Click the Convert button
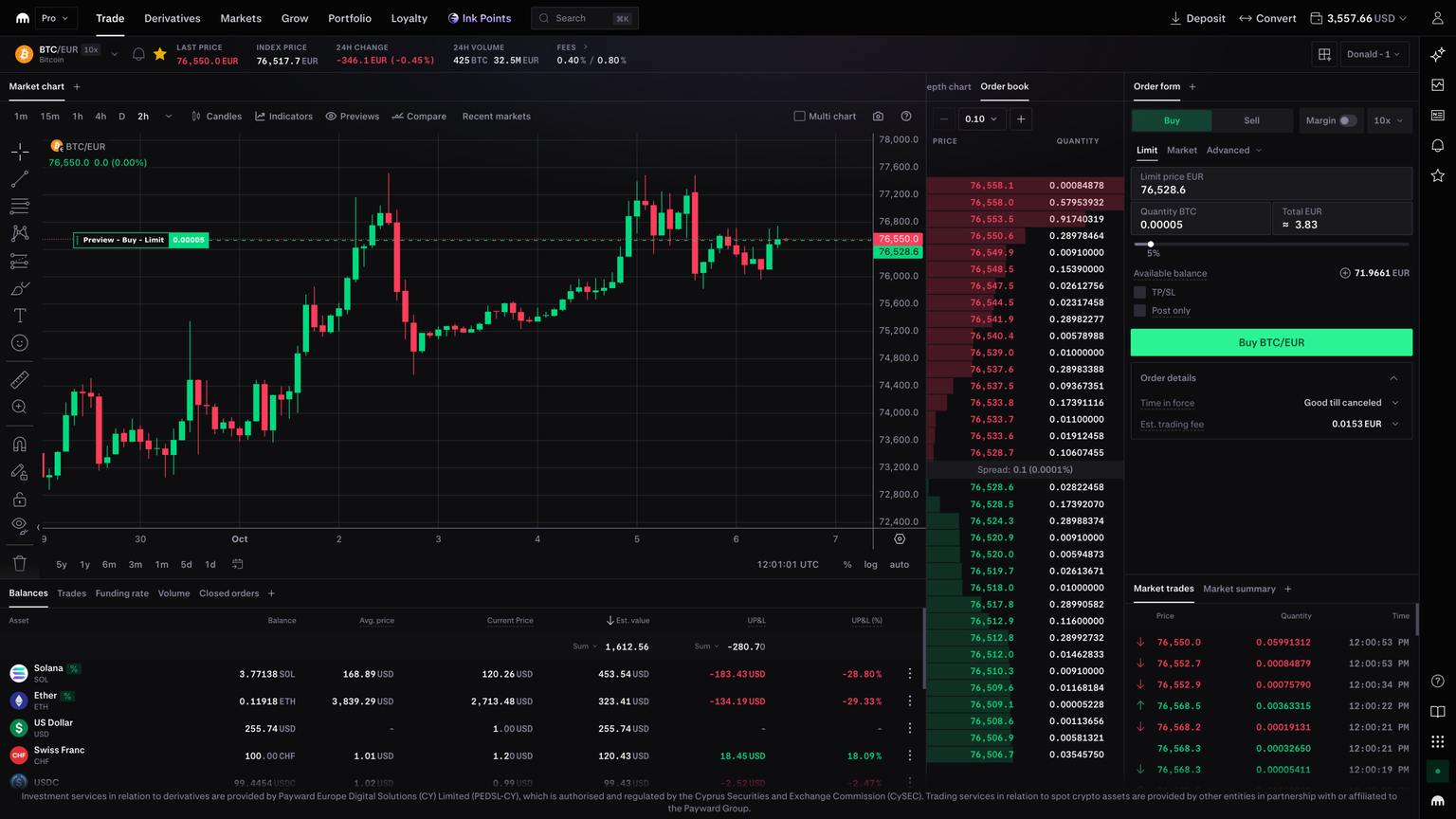This screenshot has height=819, width=1456. click(1267, 18)
